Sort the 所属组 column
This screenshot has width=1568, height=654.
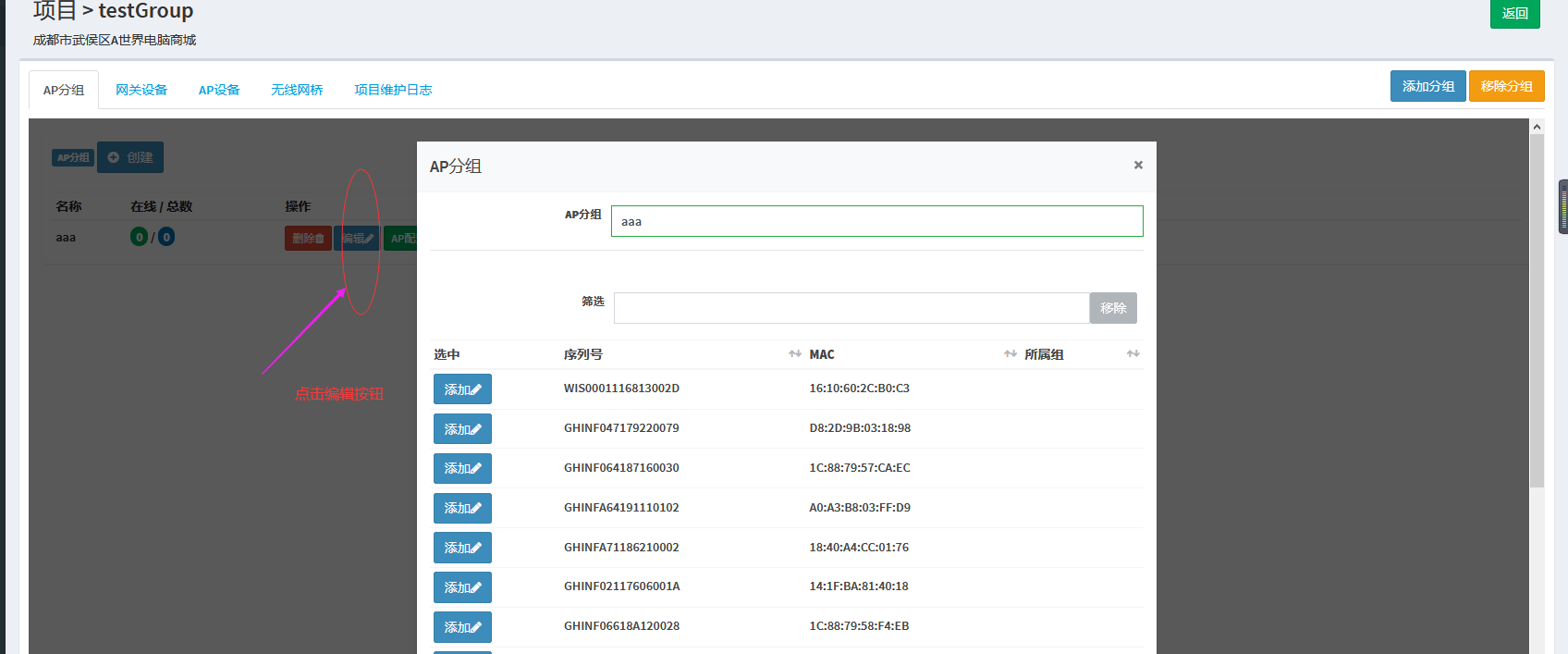tap(1133, 354)
